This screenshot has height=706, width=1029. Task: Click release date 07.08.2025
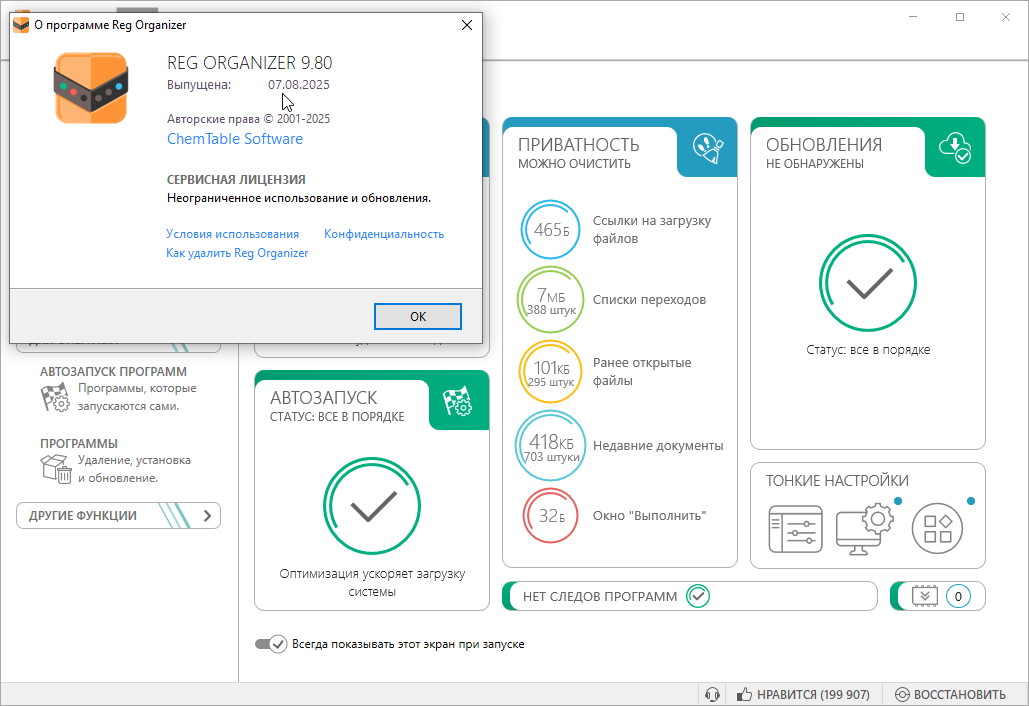299,85
